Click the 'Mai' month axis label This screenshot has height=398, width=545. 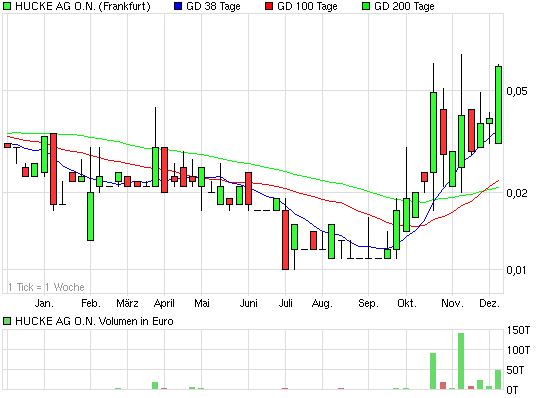click(x=202, y=303)
